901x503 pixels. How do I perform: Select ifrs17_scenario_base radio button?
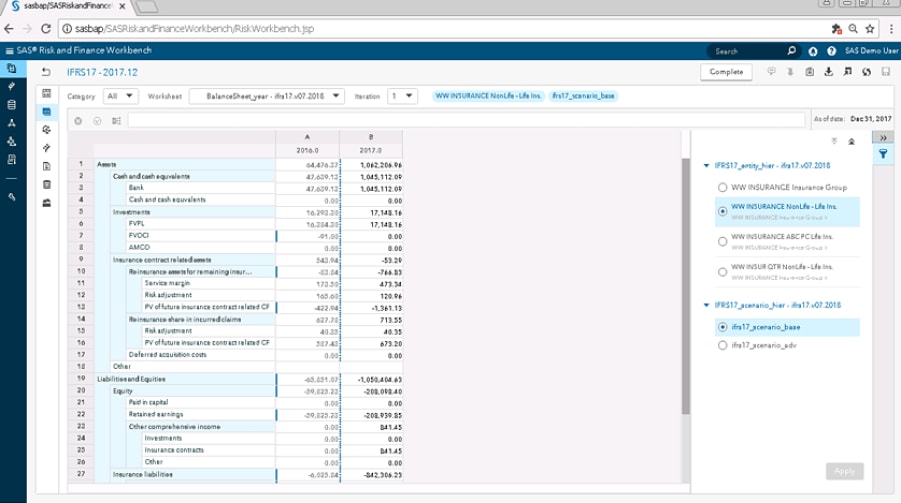click(722, 327)
